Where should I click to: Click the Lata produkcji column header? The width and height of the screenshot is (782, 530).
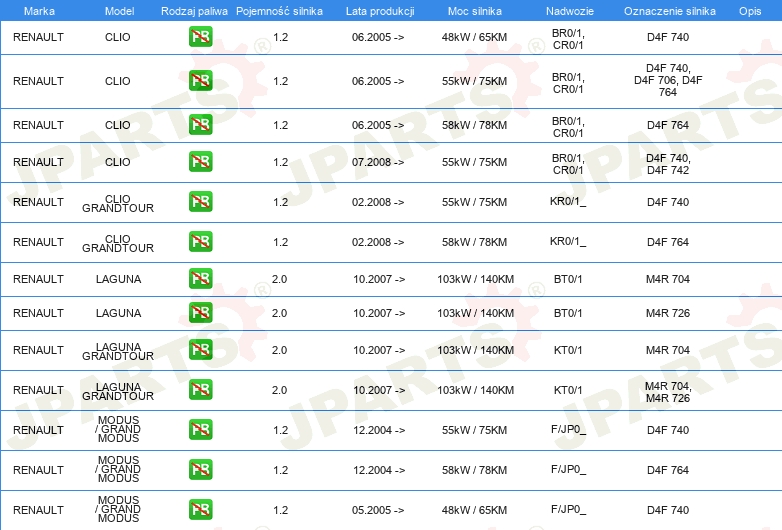click(380, 11)
